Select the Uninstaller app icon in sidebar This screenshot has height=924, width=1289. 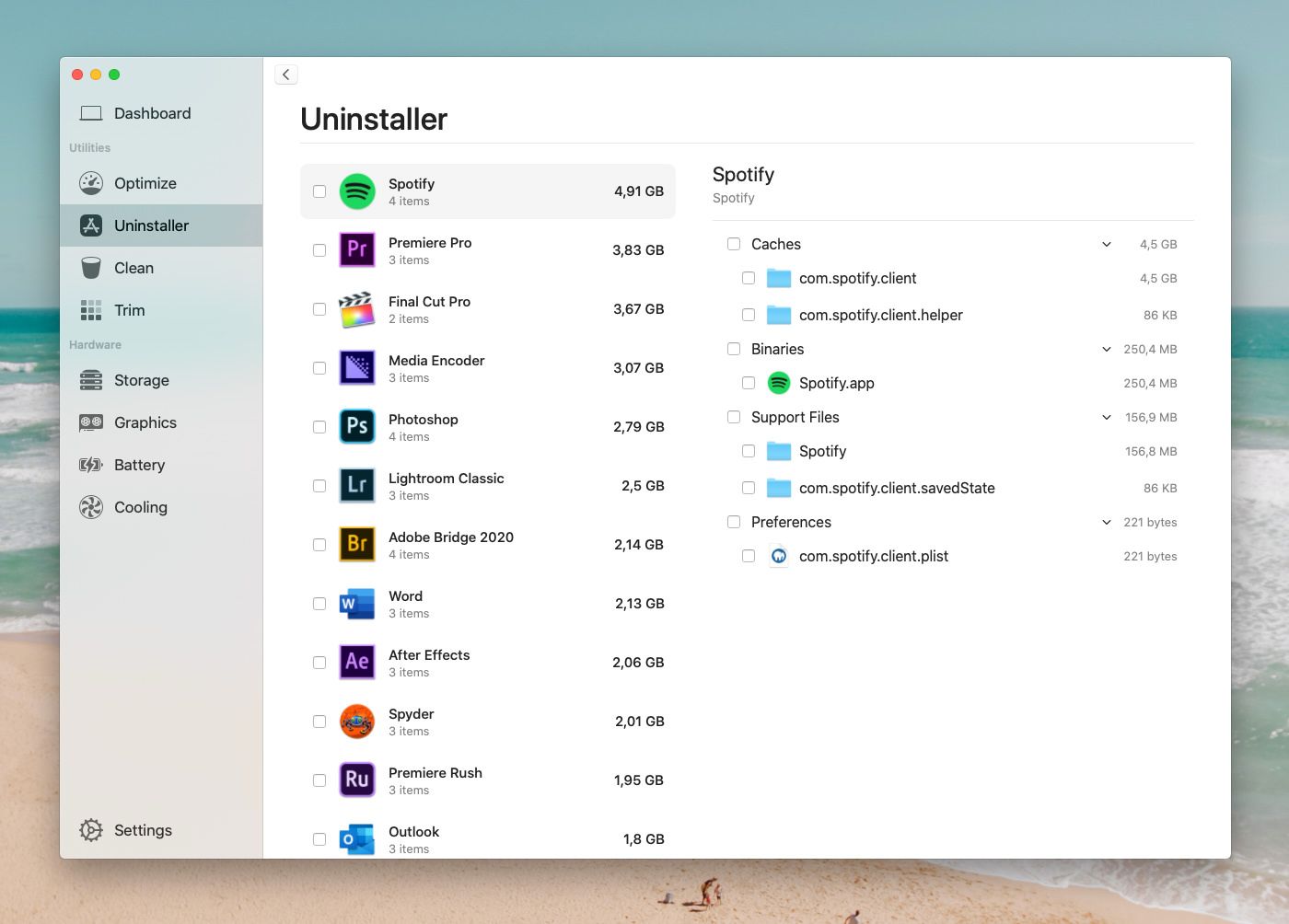(90, 225)
